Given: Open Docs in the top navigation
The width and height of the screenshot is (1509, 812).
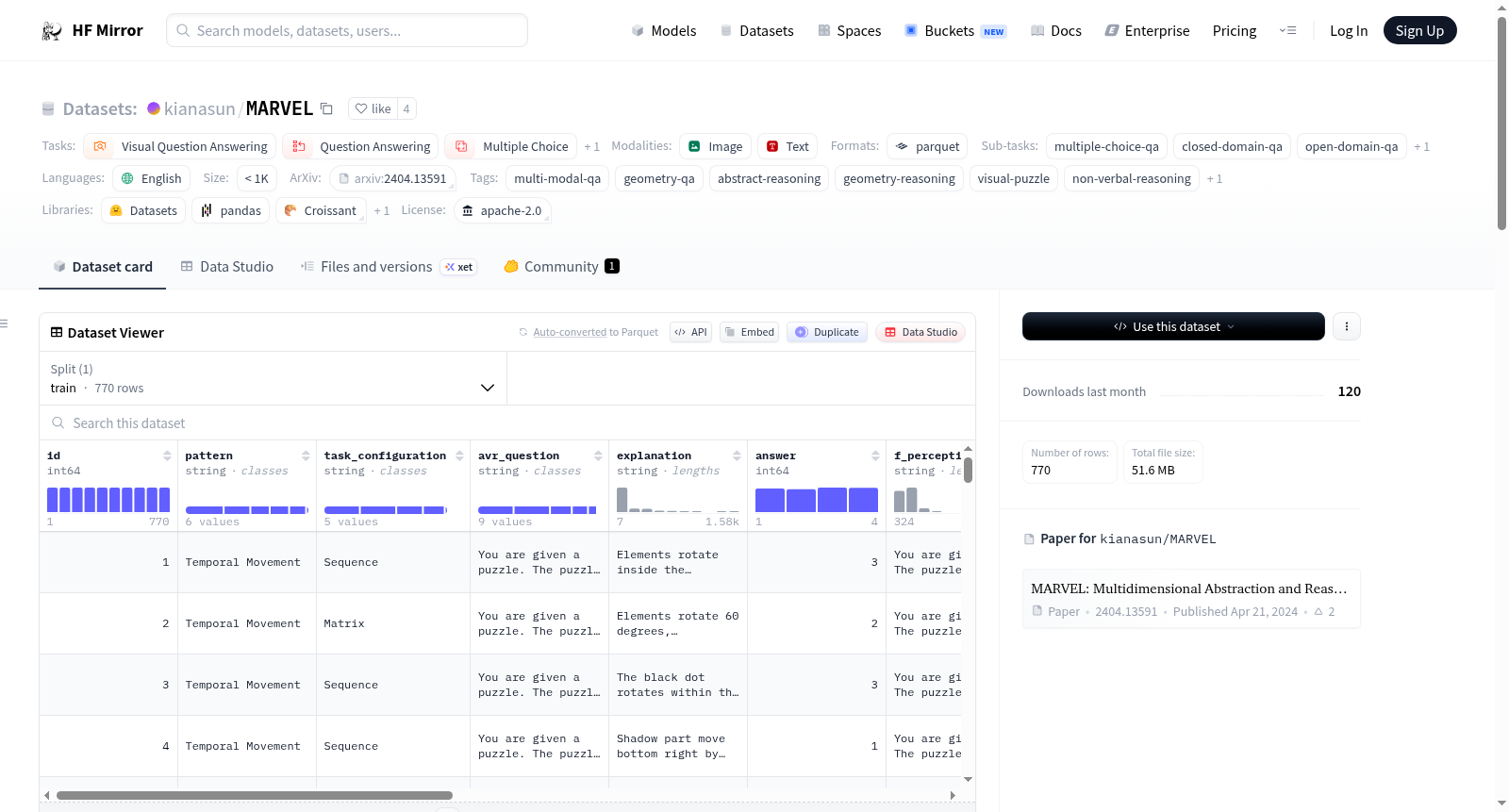Looking at the screenshot, I should point(1056,31).
